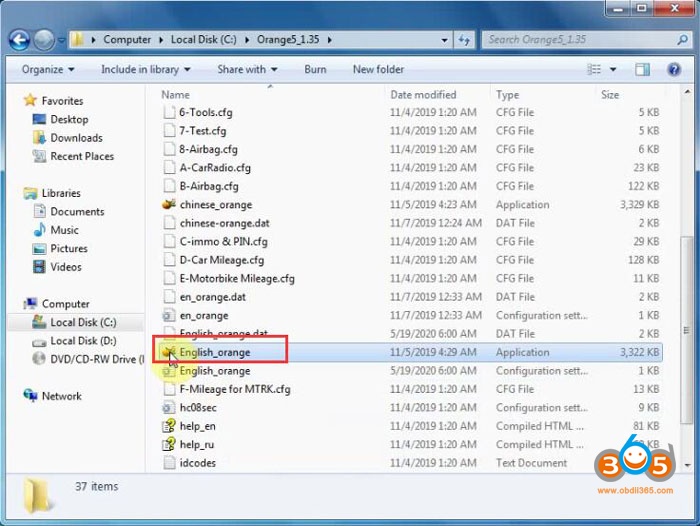The height and width of the screenshot is (526, 700).
Task: Toggle the preview pane icon
Action: coord(642,69)
